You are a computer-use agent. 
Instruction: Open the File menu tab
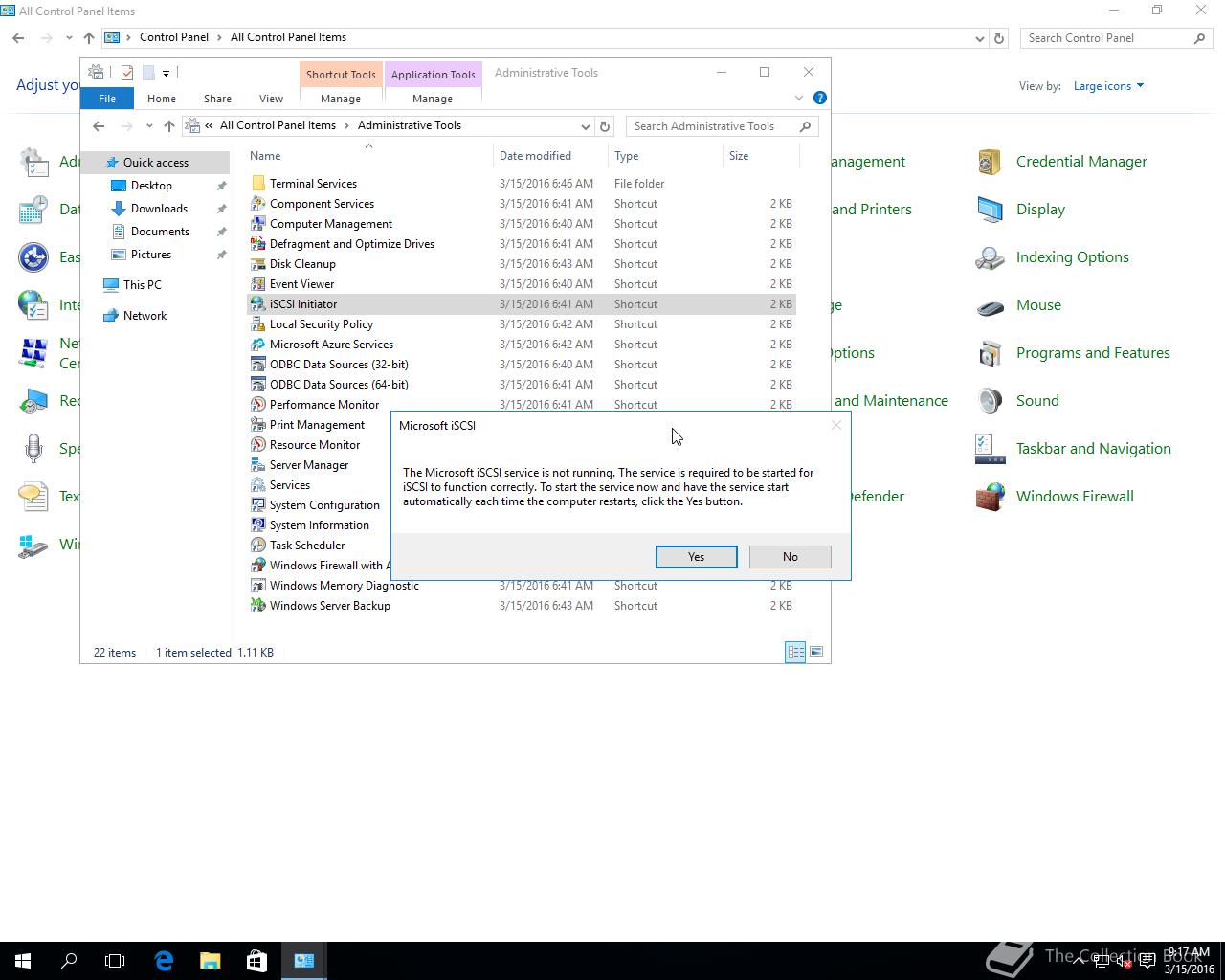107,99
